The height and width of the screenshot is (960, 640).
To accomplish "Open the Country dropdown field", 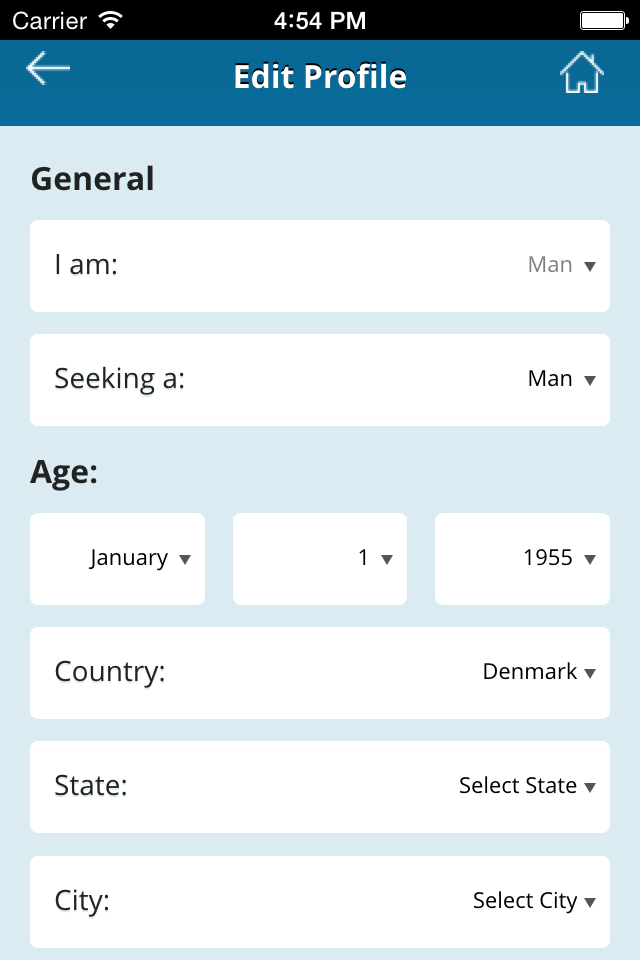I will coord(320,673).
